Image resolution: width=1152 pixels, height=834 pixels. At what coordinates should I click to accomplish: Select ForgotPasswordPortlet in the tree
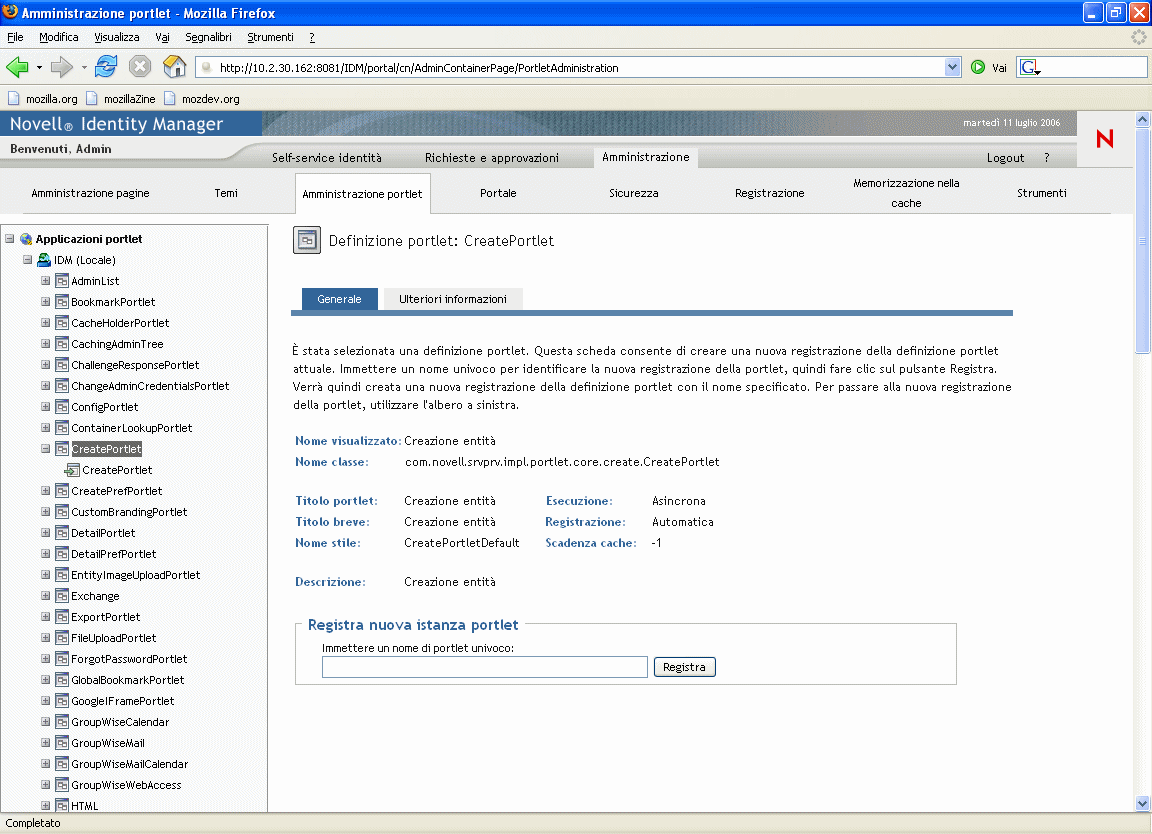129,659
